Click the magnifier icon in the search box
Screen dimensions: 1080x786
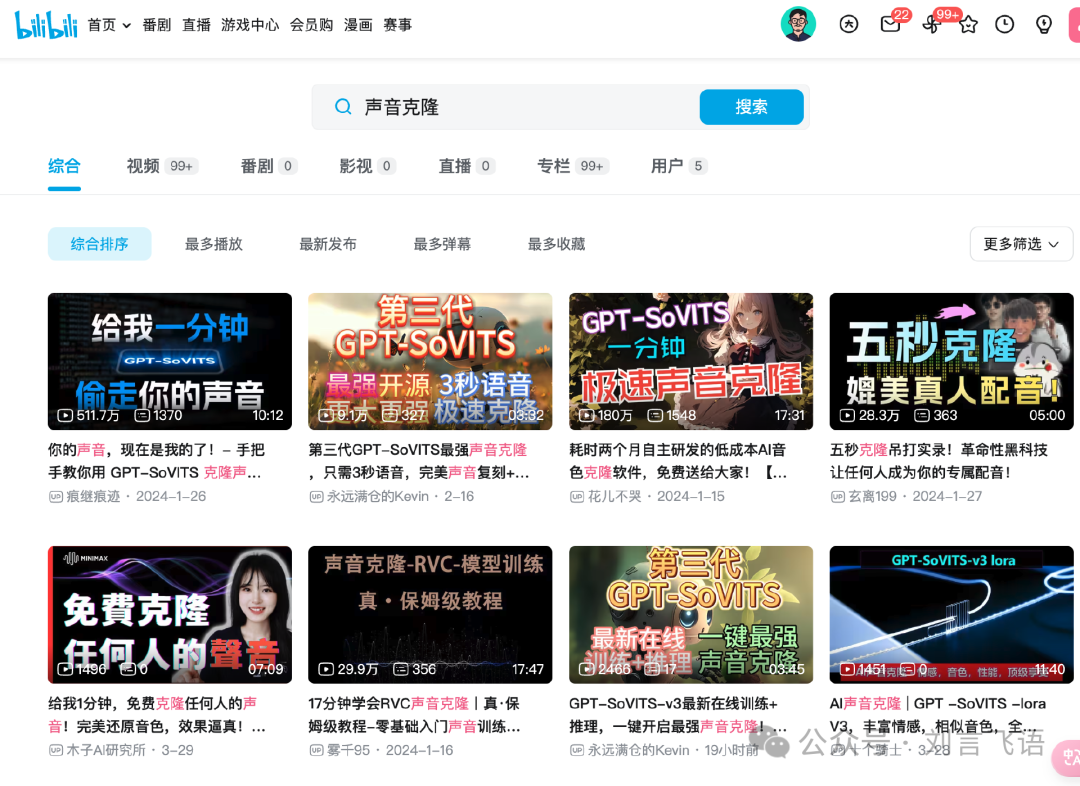coord(342,107)
